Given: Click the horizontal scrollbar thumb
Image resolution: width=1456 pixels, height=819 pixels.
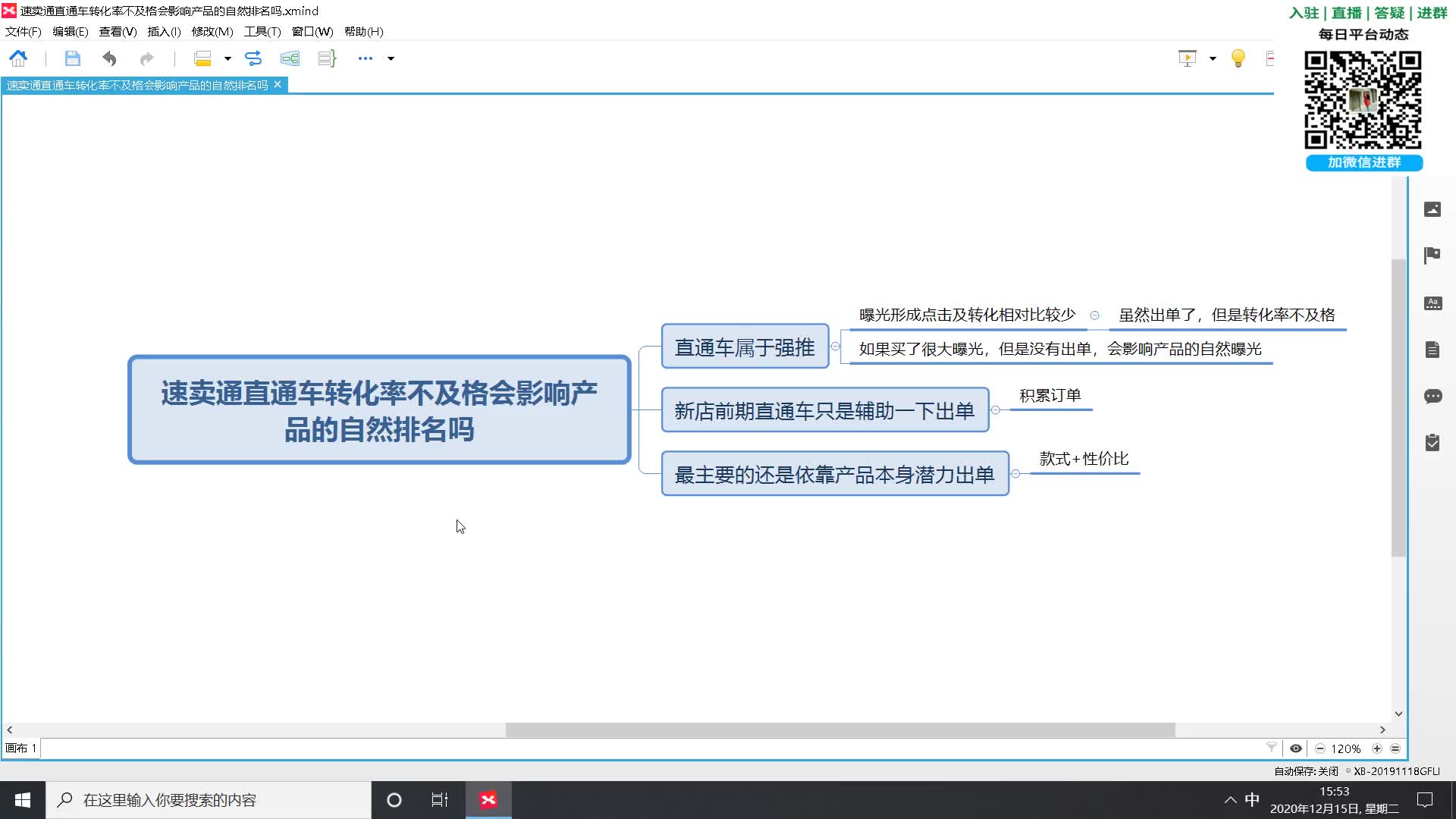Looking at the screenshot, I should click(x=840, y=730).
